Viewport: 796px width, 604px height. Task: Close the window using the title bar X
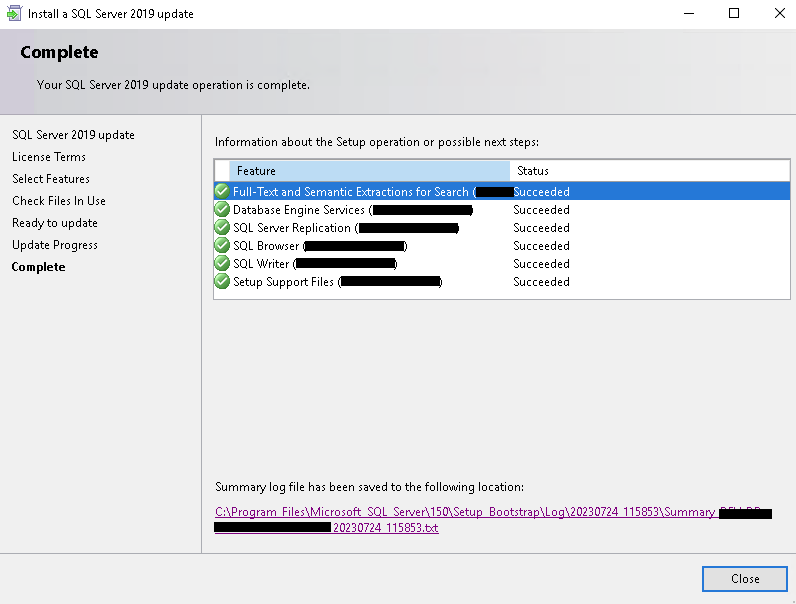[x=780, y=13]
